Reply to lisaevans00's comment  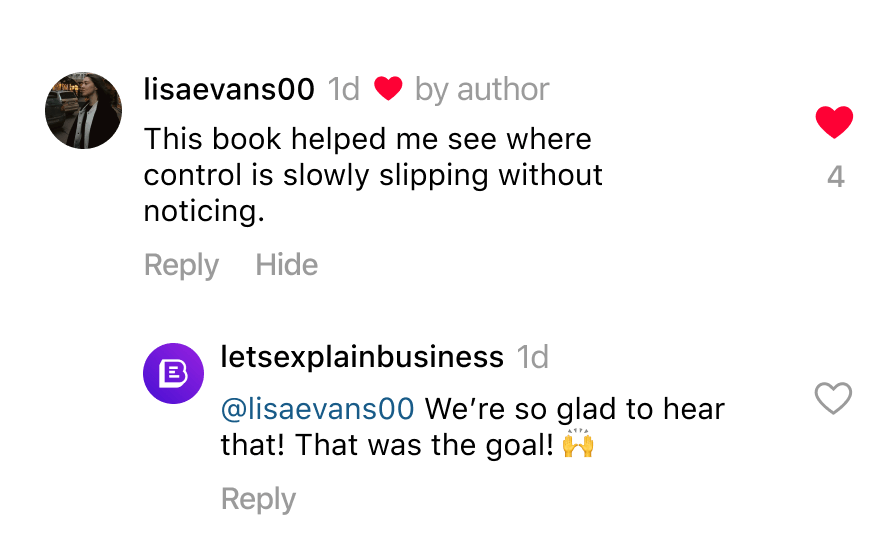[181, 265]
